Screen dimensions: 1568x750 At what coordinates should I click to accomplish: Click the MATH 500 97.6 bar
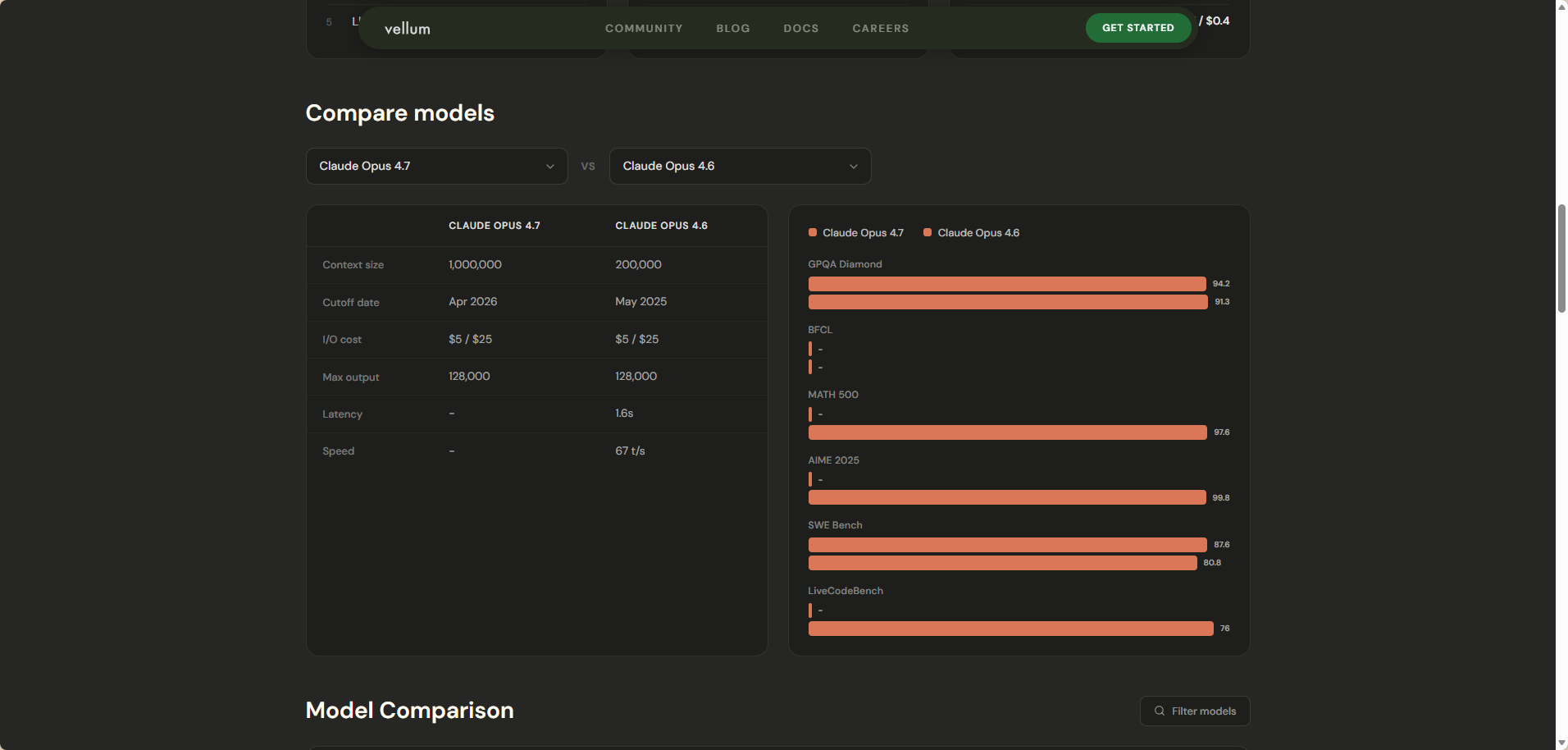pos(1008,432)
